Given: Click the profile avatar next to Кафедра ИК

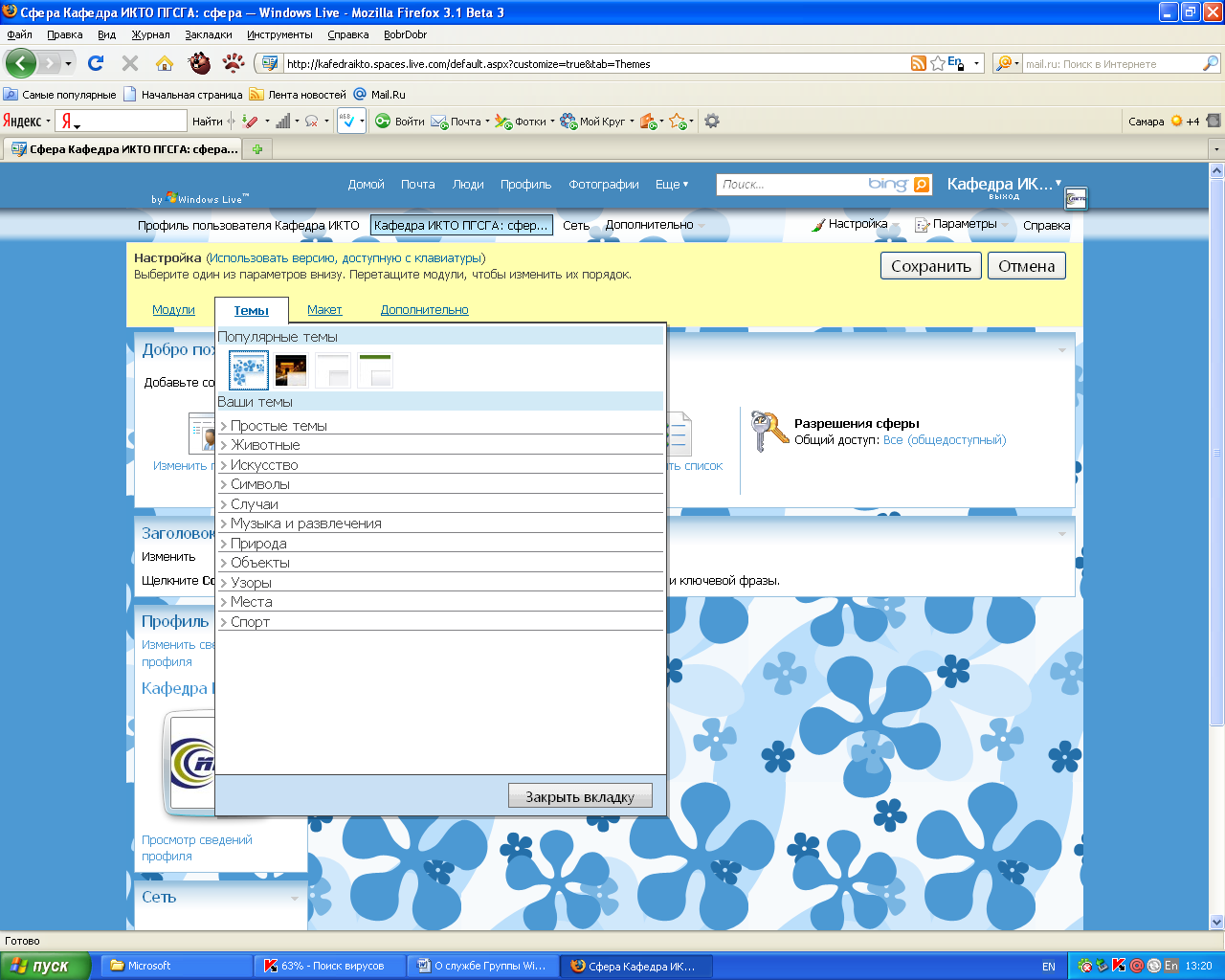Looking at the screenshot, I should coord(1076,198).
